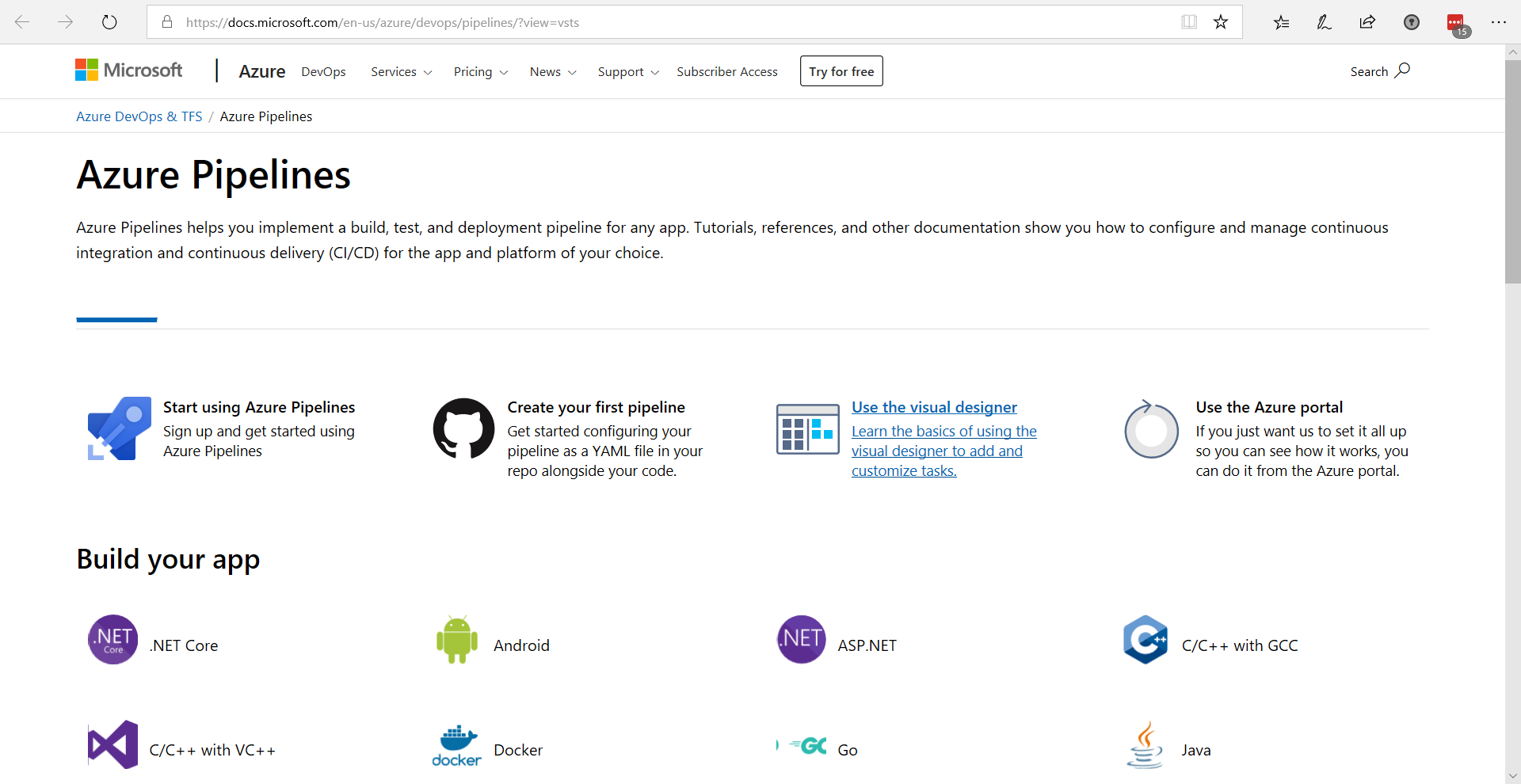Click the circular extension icon in toolbar
The width and height of the screenshot is (1521, 784).
tap(1412, 22)
